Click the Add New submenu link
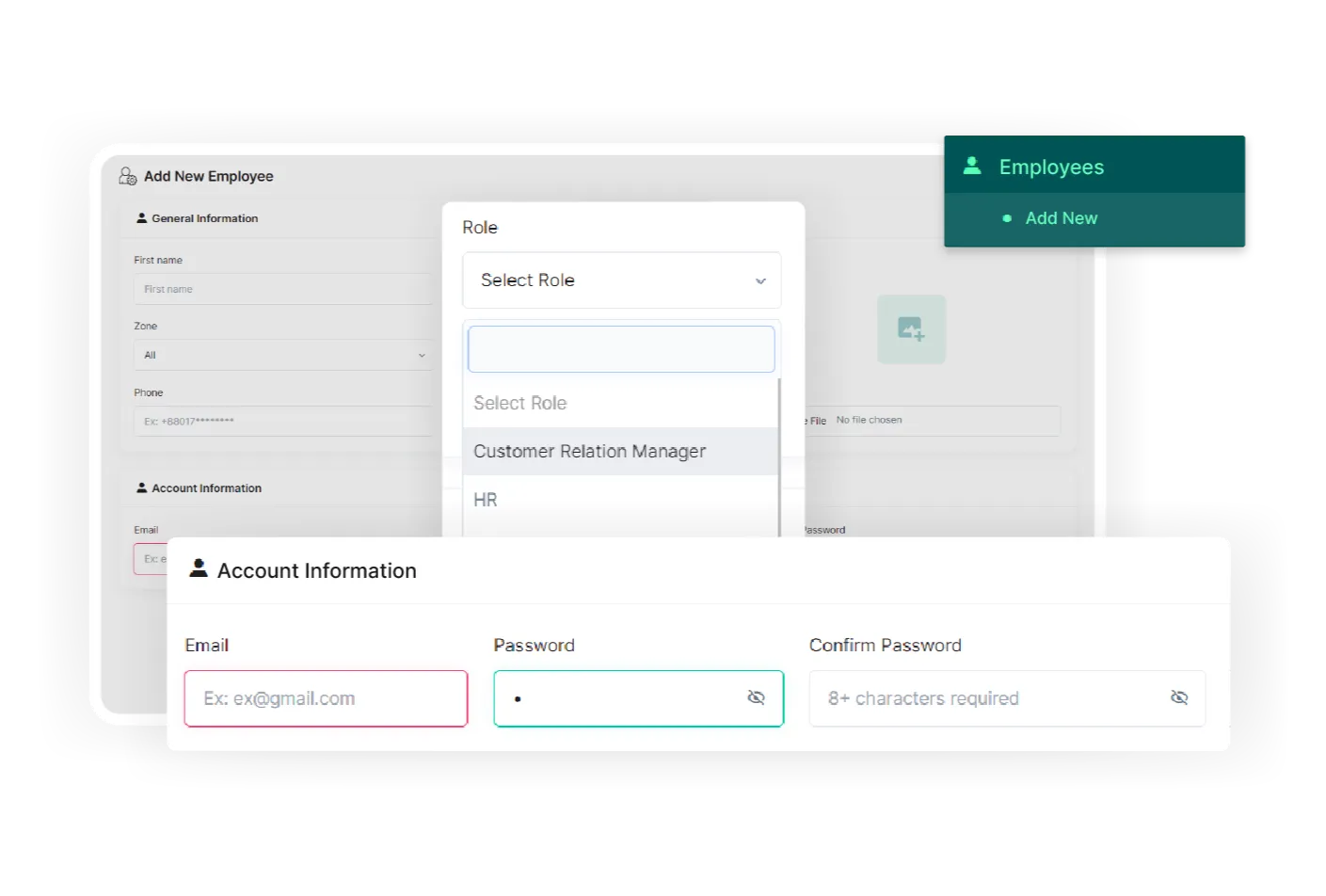Viewport: 1326px width, 896px height. pyautogui.click(x=1061, y=218)
